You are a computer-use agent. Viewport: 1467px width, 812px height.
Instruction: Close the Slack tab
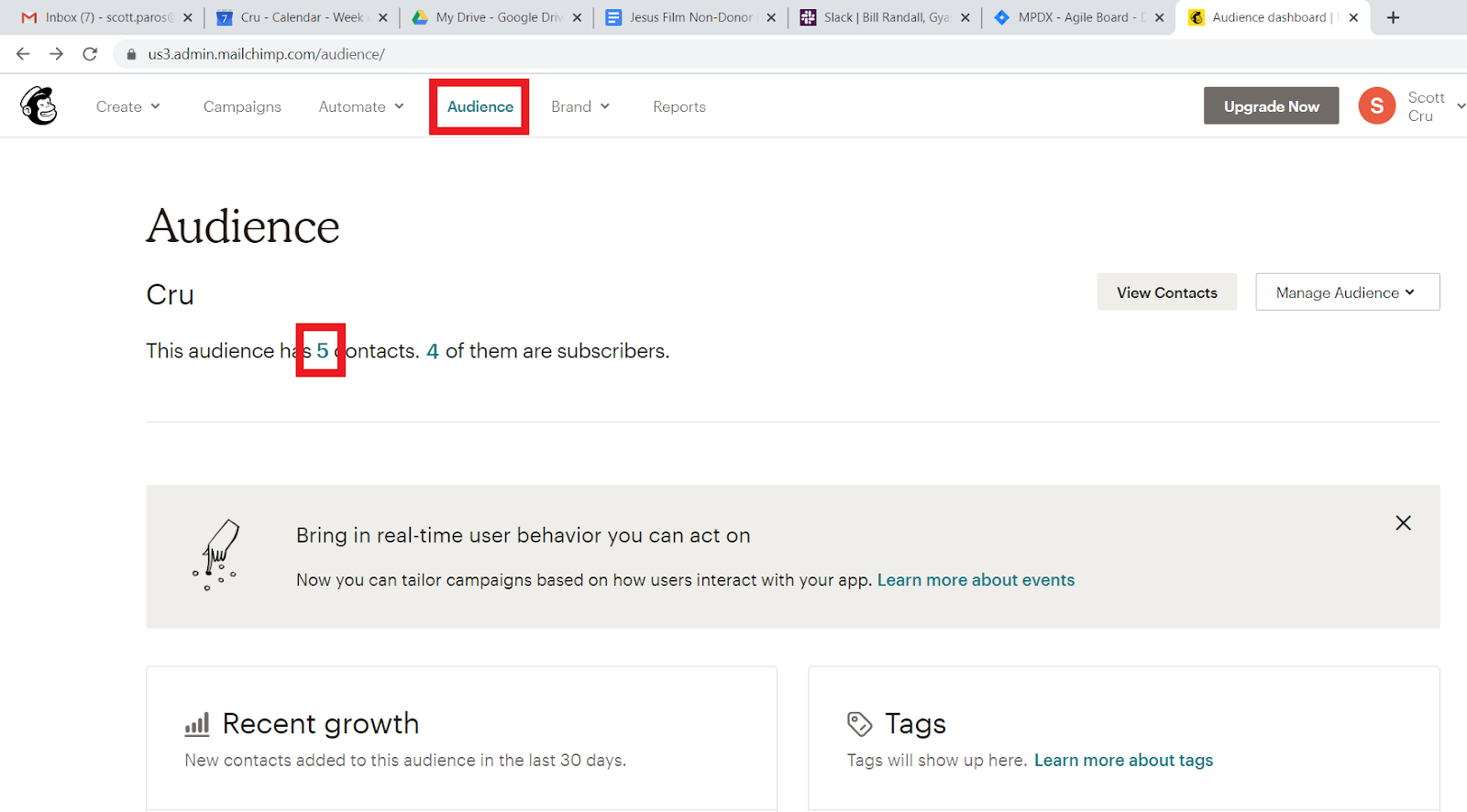[x=965, y=17]
